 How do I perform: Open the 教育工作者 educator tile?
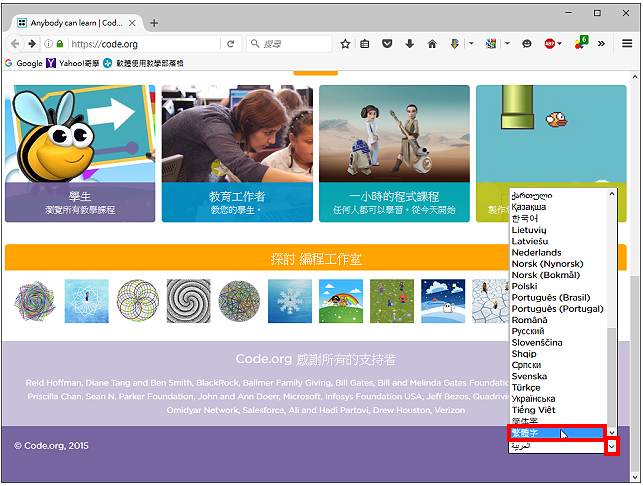click(237, 153)
